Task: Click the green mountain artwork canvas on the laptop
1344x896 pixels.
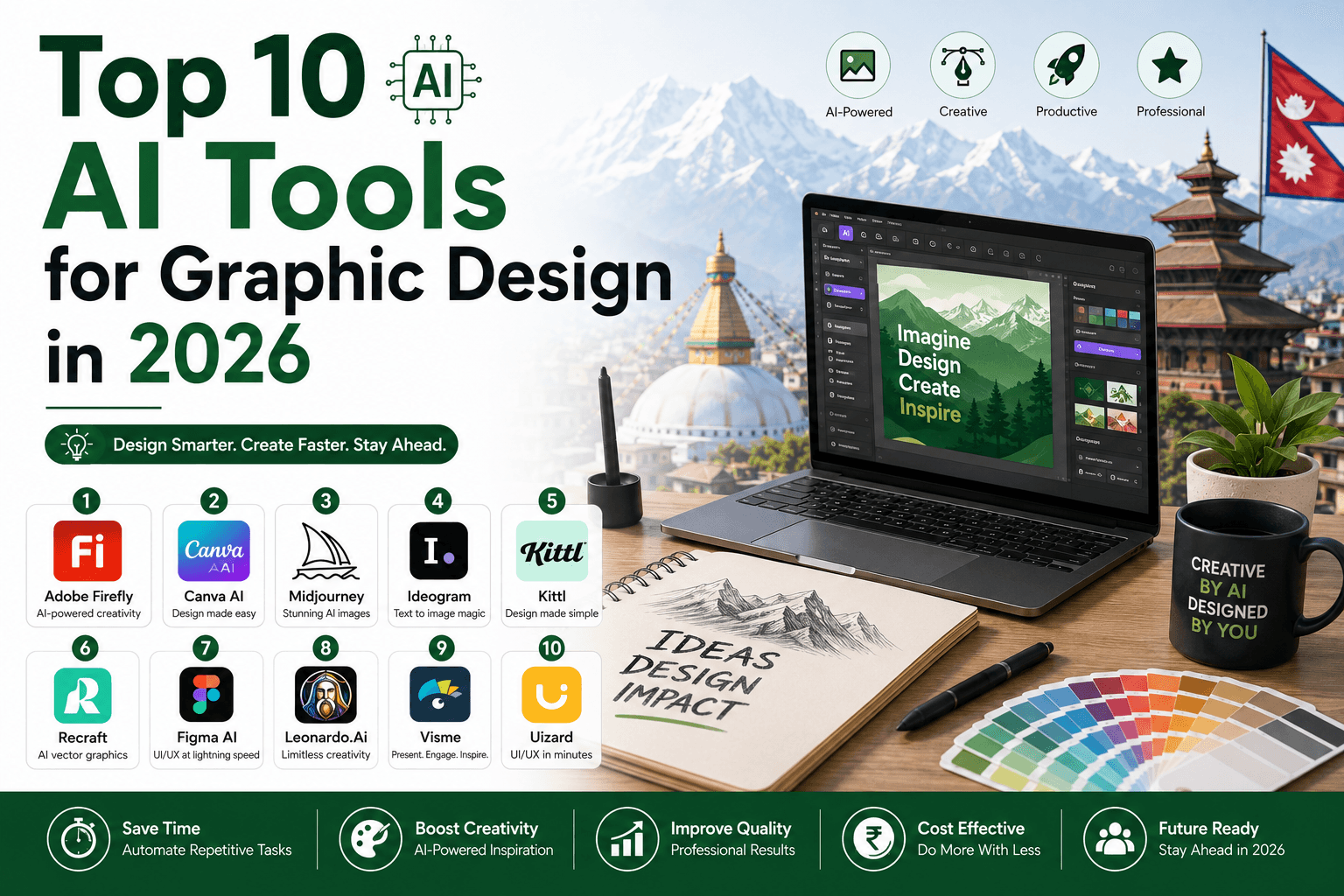Action: 968,366
